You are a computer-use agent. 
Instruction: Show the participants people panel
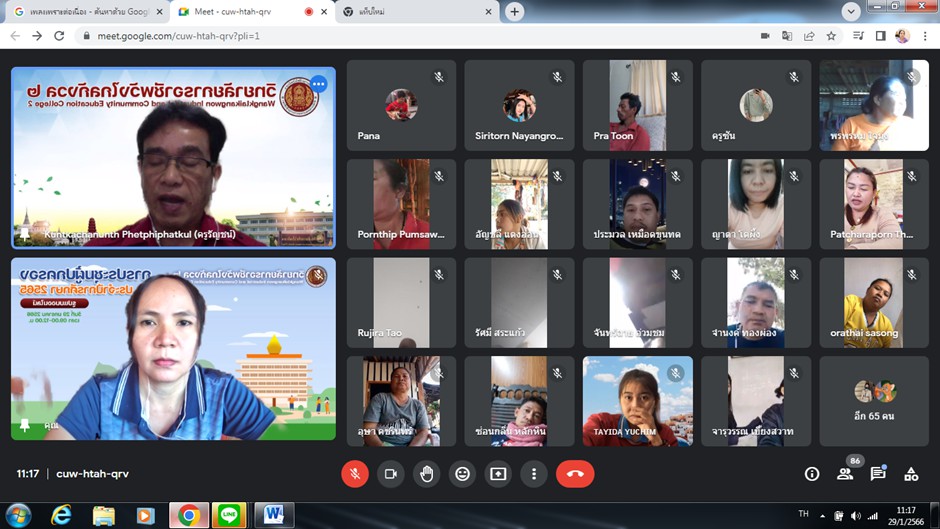pyautogui.click(x=845, y=474)
